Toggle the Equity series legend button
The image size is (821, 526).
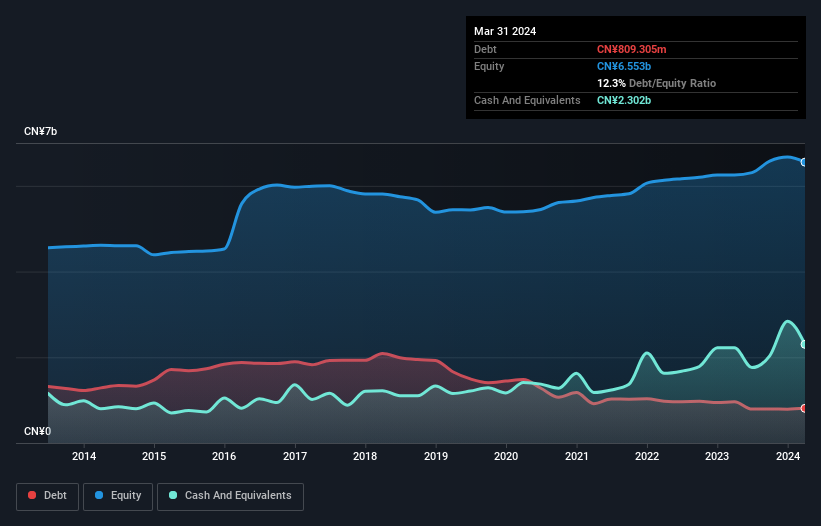[118, 496]
